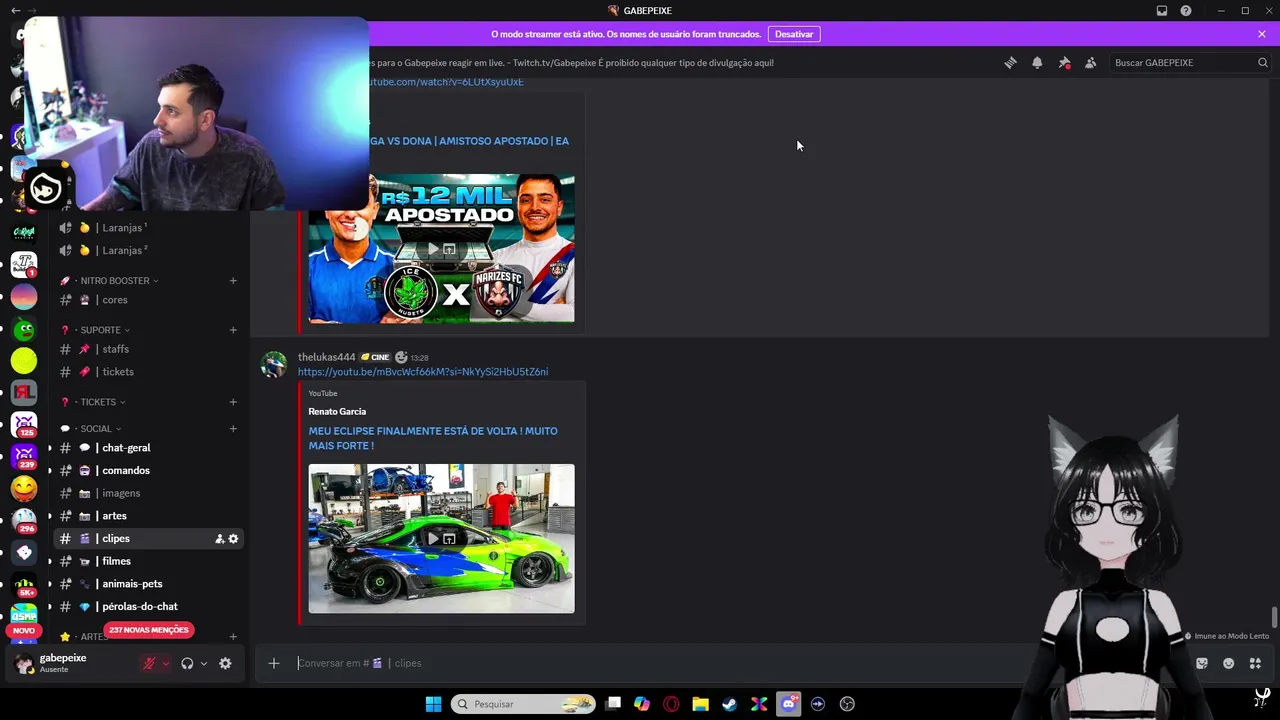The image size is (1280, 720).
Task: Add channel to NITRO BOOSTER category
Action: pos(233,281)
